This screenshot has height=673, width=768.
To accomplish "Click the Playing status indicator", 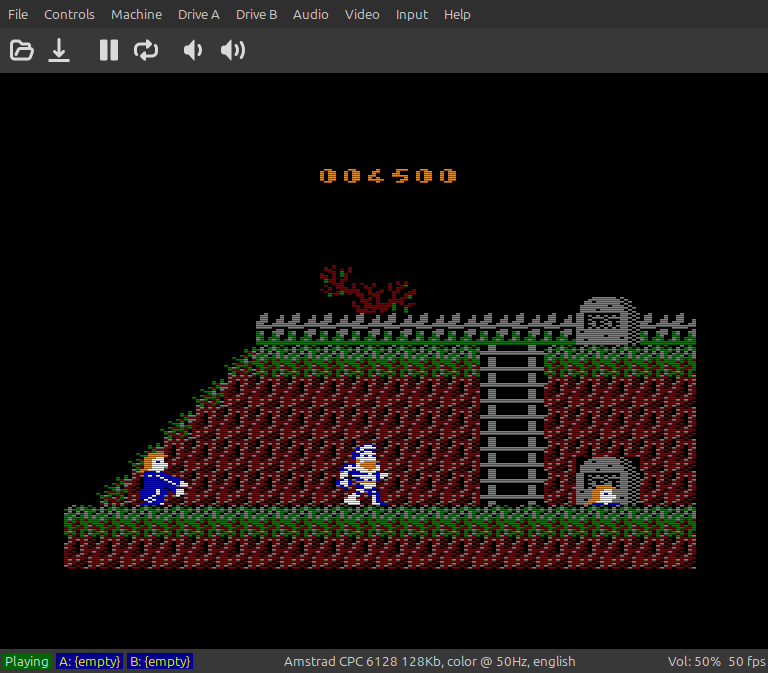I will (x=26, y=661).
